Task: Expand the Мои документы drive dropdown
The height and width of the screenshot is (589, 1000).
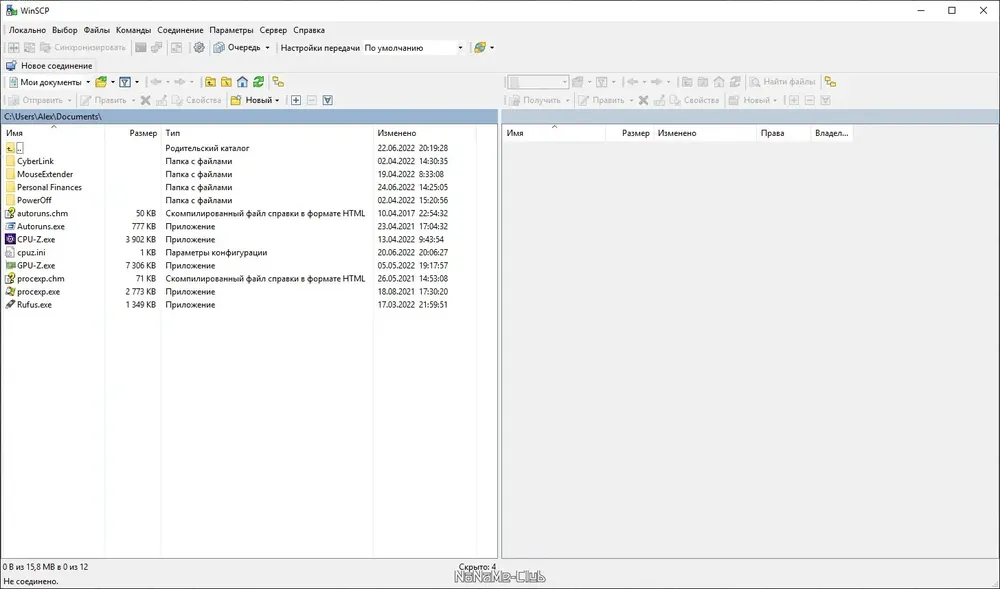Action: 88,82
